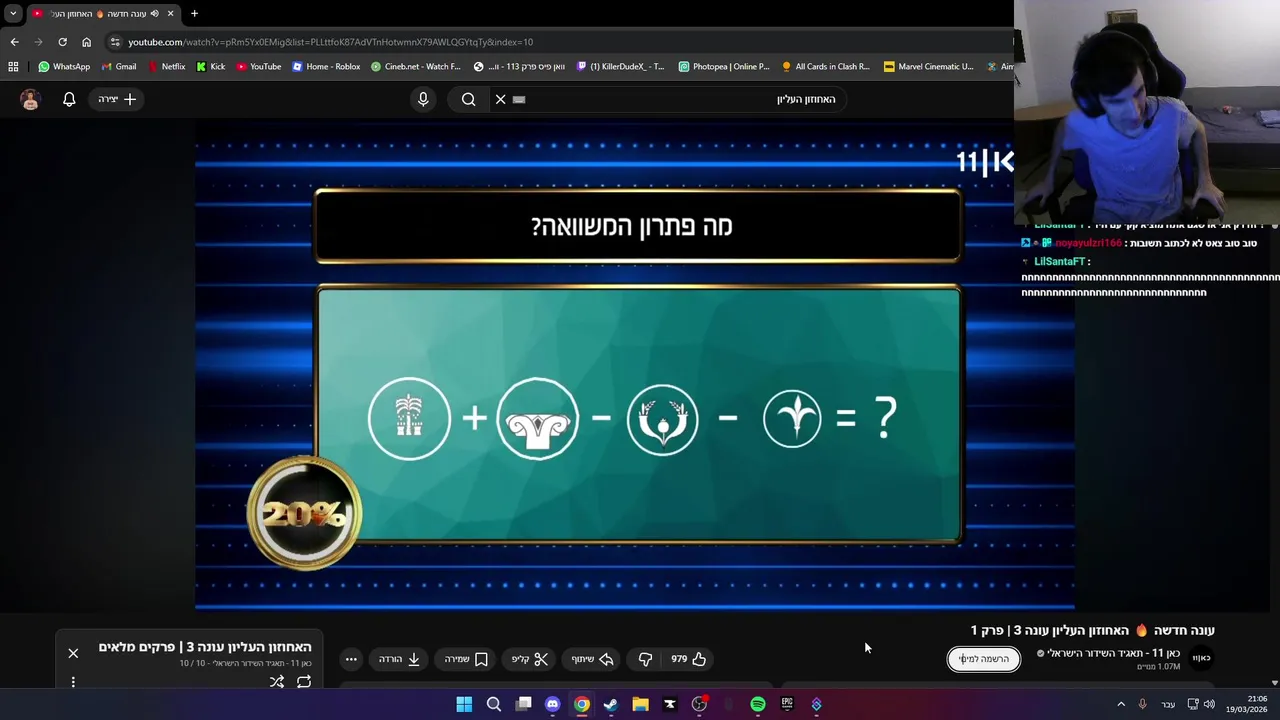Open a new browser tab
This screenshot has height=720, width=1280.
(194, 13)
